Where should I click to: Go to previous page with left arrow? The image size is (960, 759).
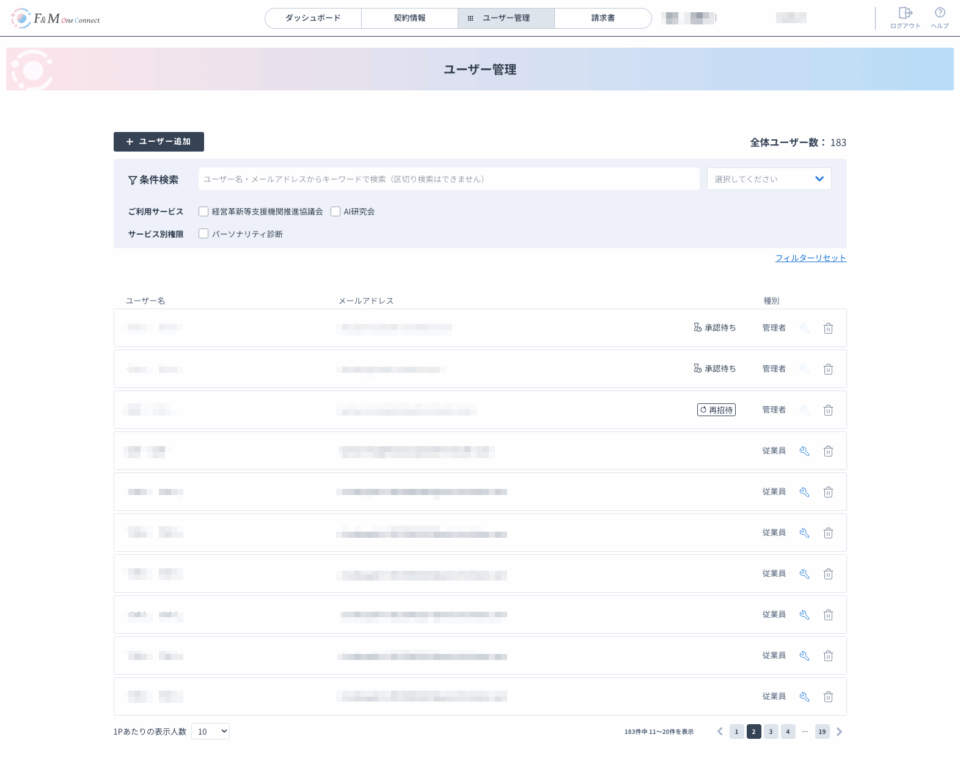click(719, 732)
